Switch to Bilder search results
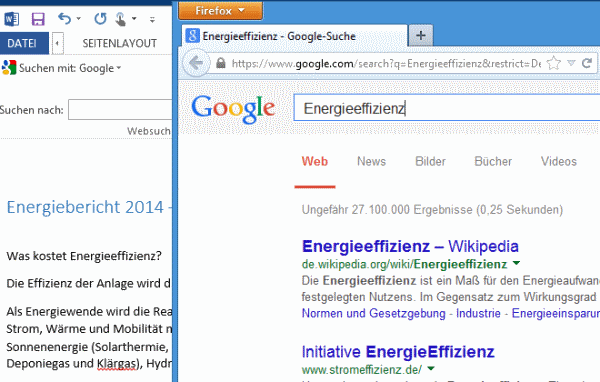 [x=430, y=161]
